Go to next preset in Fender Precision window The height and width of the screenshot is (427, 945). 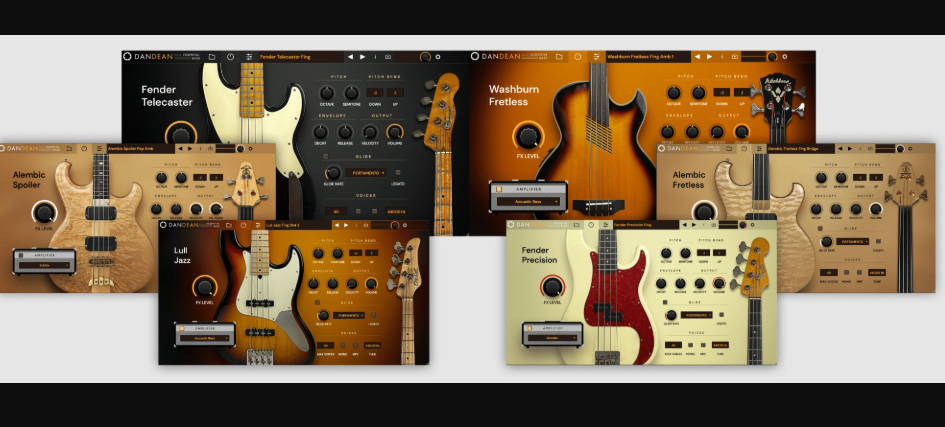[694, 225]
